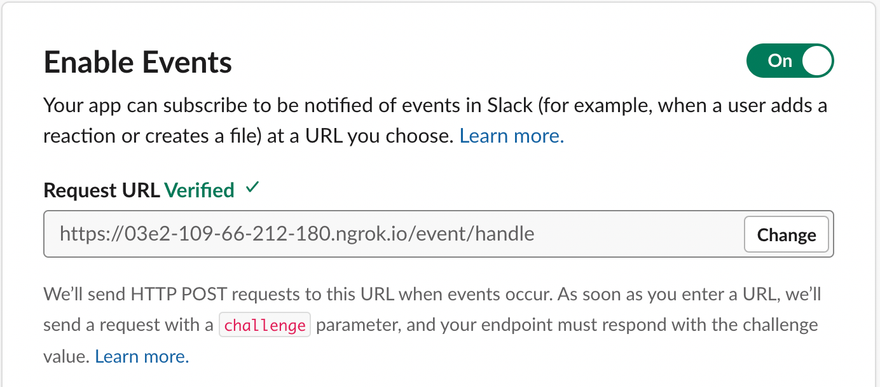Click the Request URL label
The height and width of the screenshot is (387, 880).
(102, 191)
